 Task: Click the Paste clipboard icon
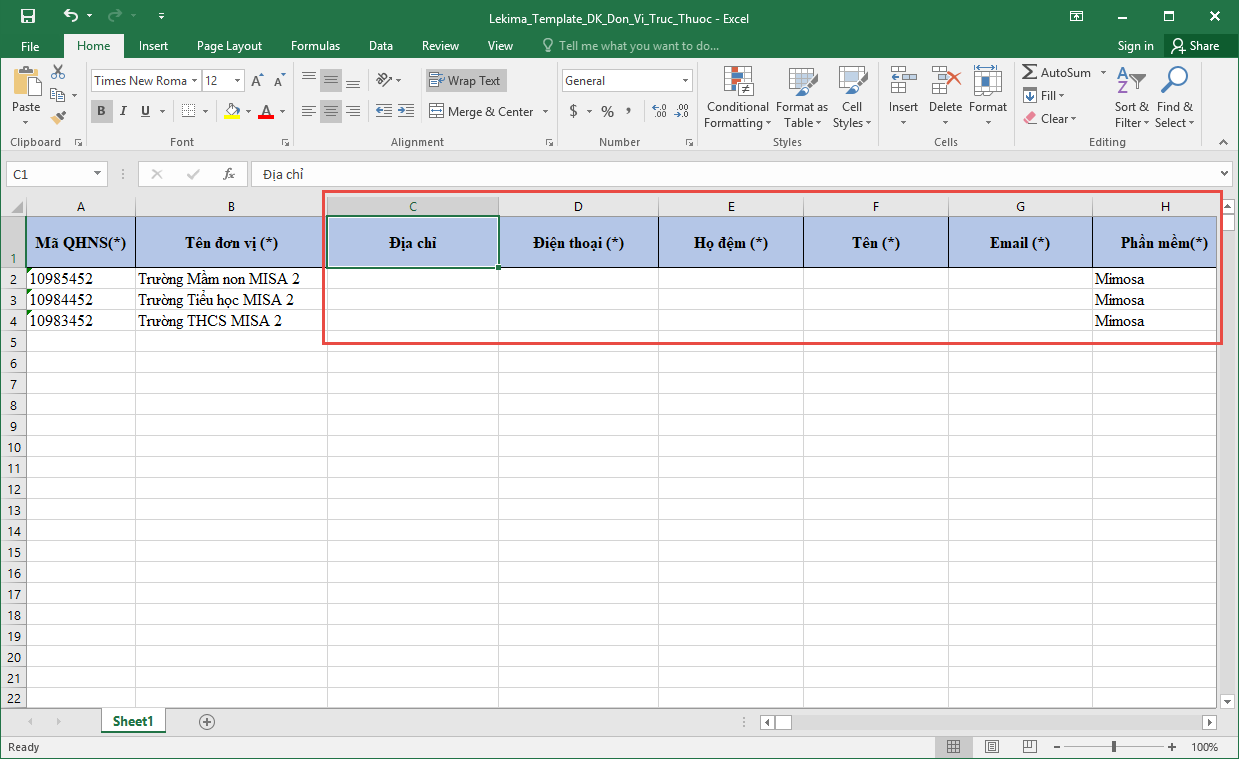coord(26,82)
